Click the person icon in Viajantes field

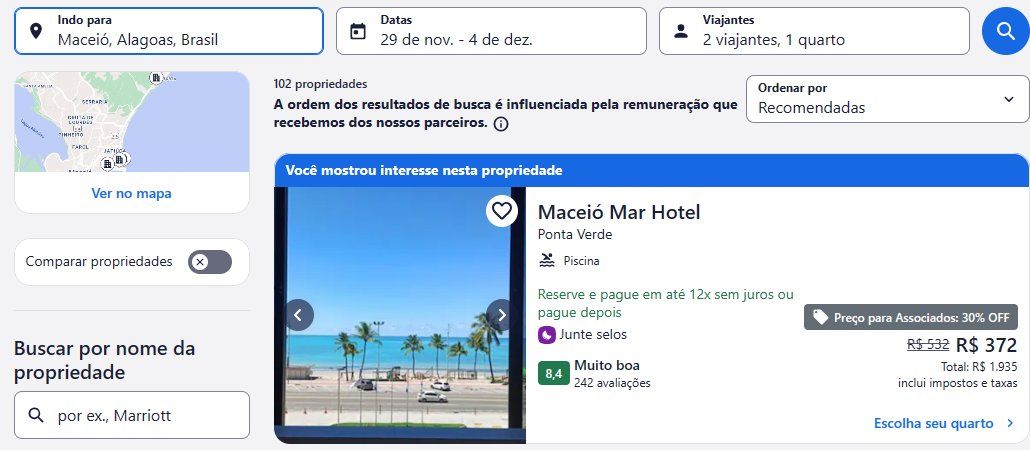681,31
